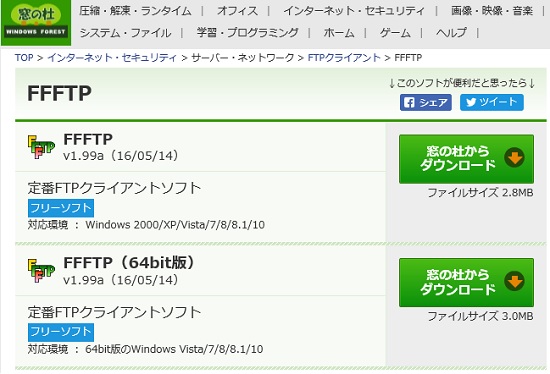Open インターネット・セキュリティ in the top menu
This screenshot has width=550, height=374.
(x=354, y=11)
